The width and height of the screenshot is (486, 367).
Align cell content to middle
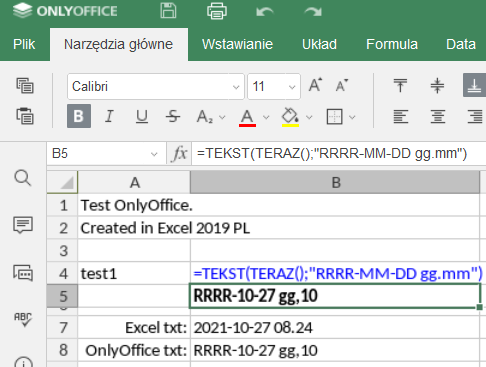click(x=437, y=86)
